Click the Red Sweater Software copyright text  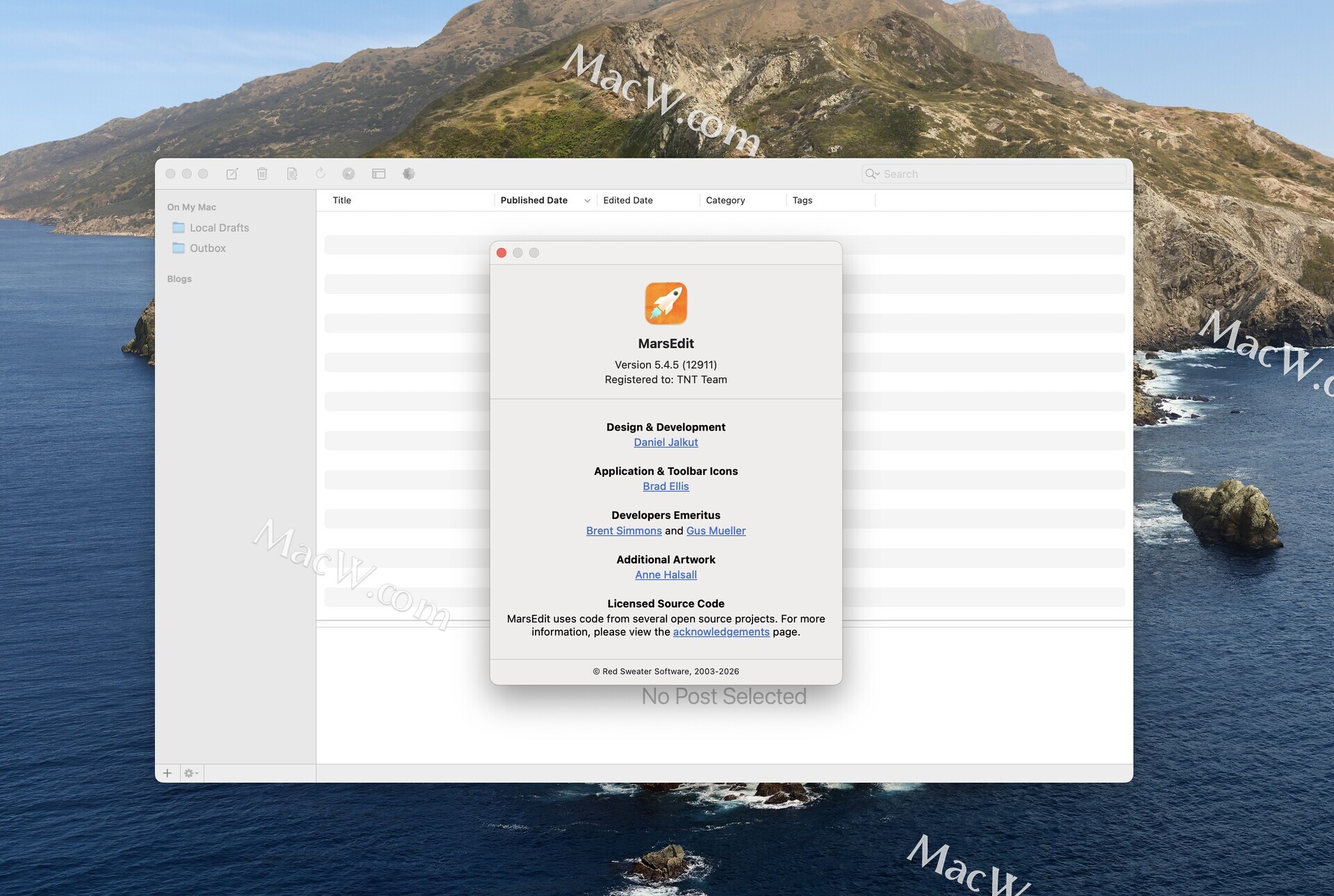point(666,672)
